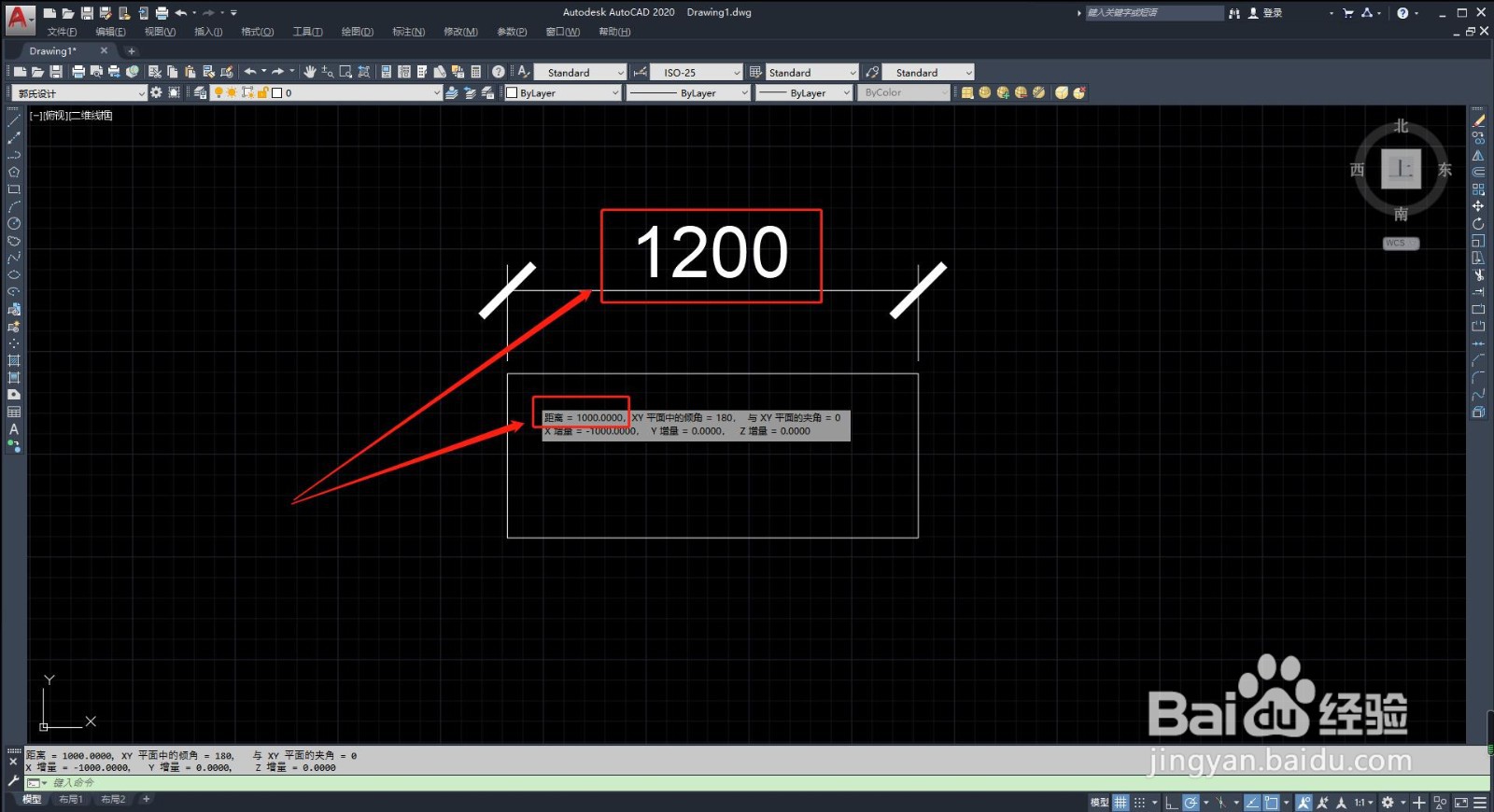Toggle snap mode dots in status bar
The image size is (1494, 812).
click(1139, 803)
